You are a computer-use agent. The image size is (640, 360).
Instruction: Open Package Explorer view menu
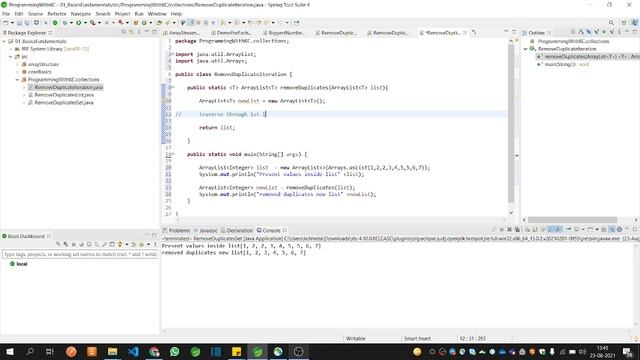pyautogui.click(x=139, y=32)
